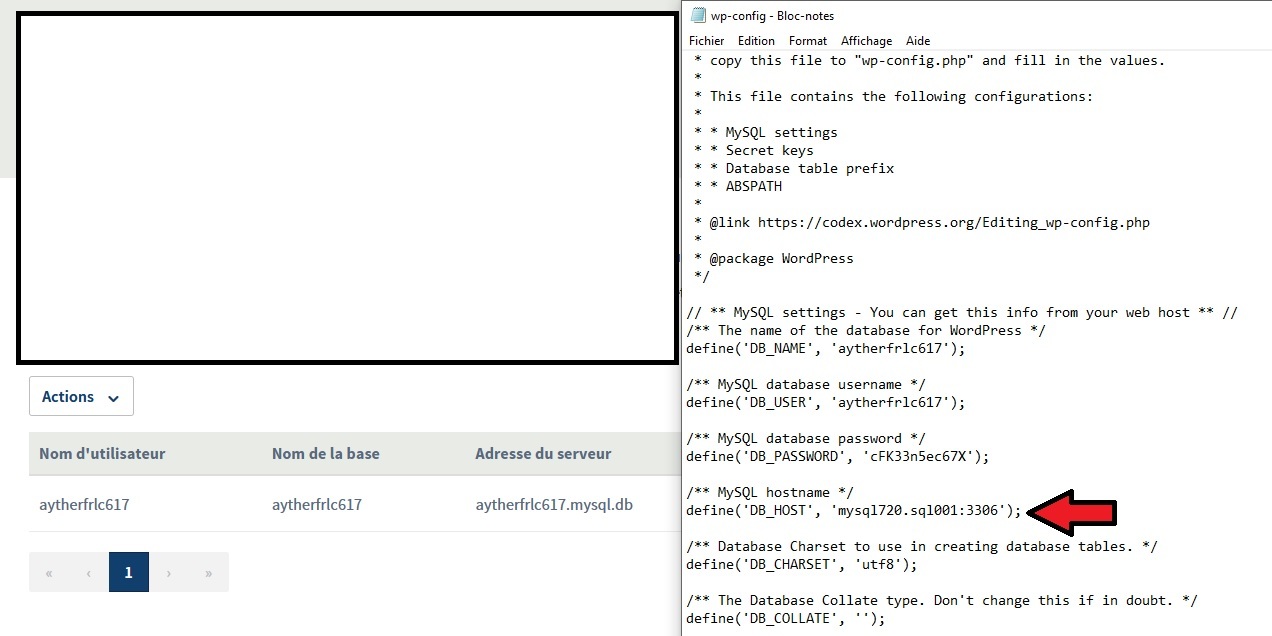Viewport: 1272px width, 636px height.
Task: Click the red arrow pointing at DB_HOST
Action: pyautogui.click(x=1071, y=513)
